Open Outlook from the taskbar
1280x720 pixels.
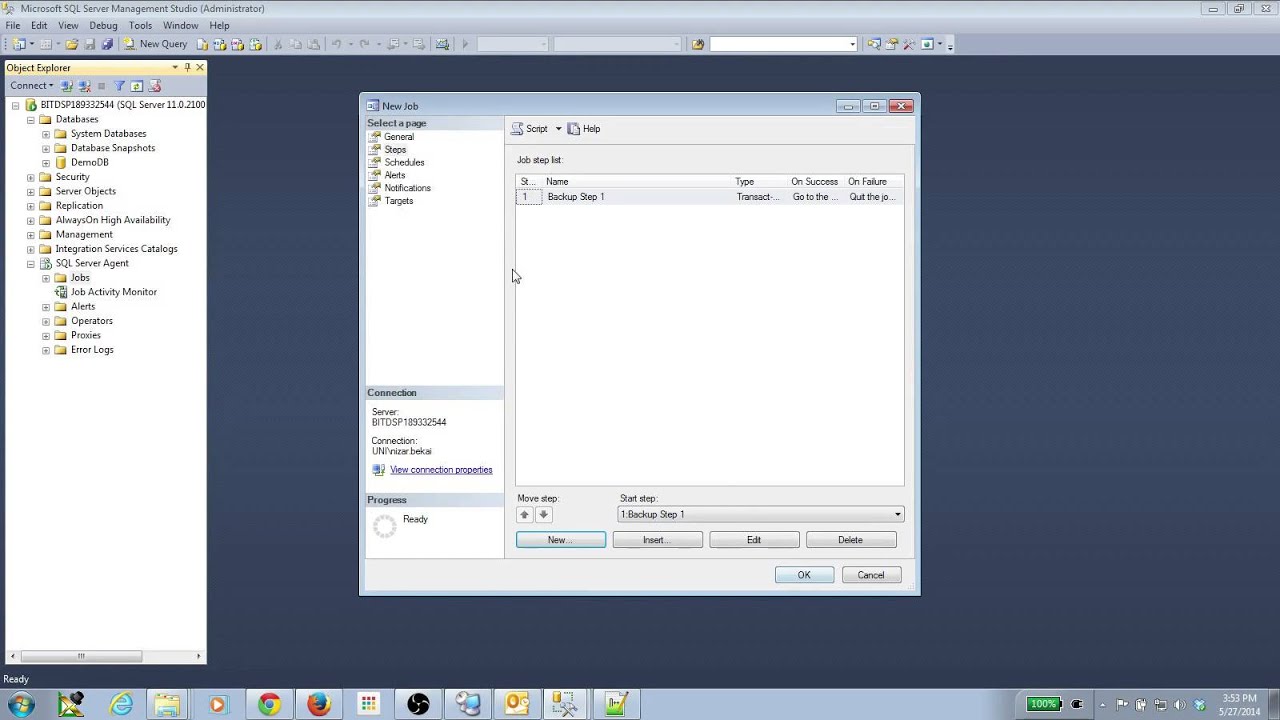[x=517, y=704]
